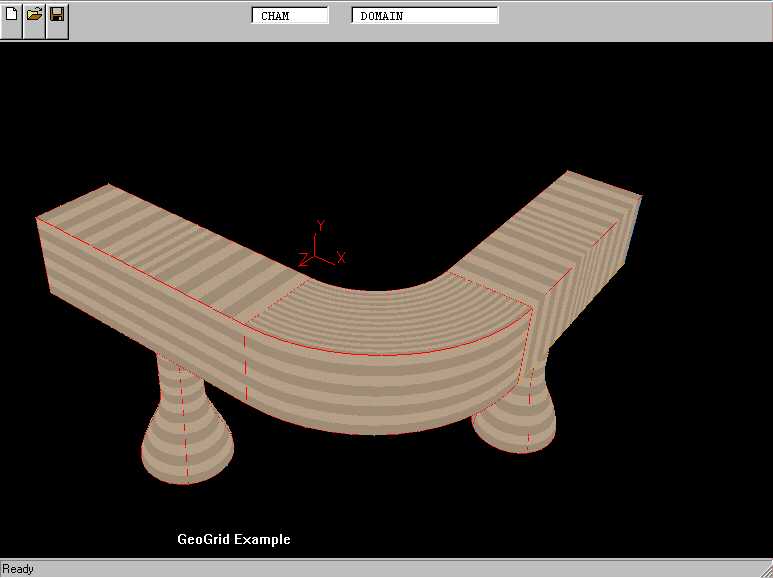Click the red Y axis label
773x578 pixels.
320,225
